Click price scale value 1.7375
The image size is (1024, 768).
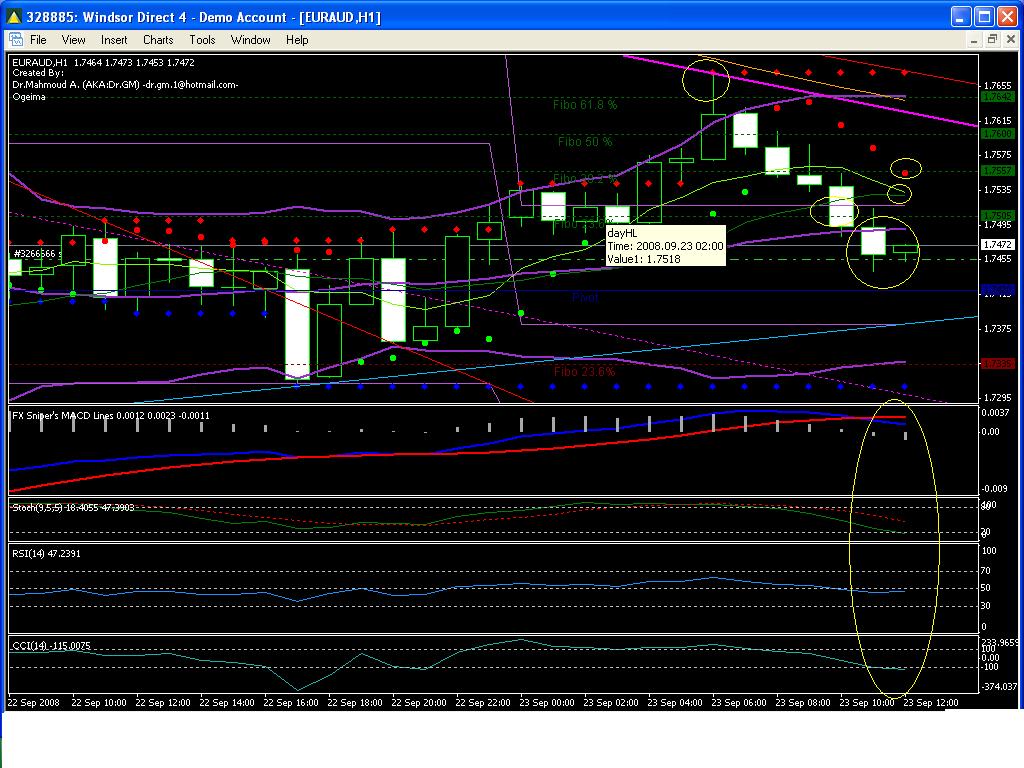(x=997, y=328)
